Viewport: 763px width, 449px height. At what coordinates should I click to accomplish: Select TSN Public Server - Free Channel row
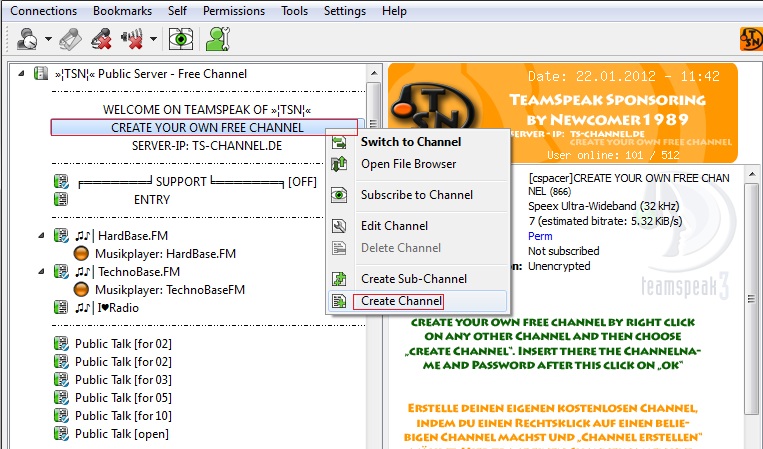150,74
